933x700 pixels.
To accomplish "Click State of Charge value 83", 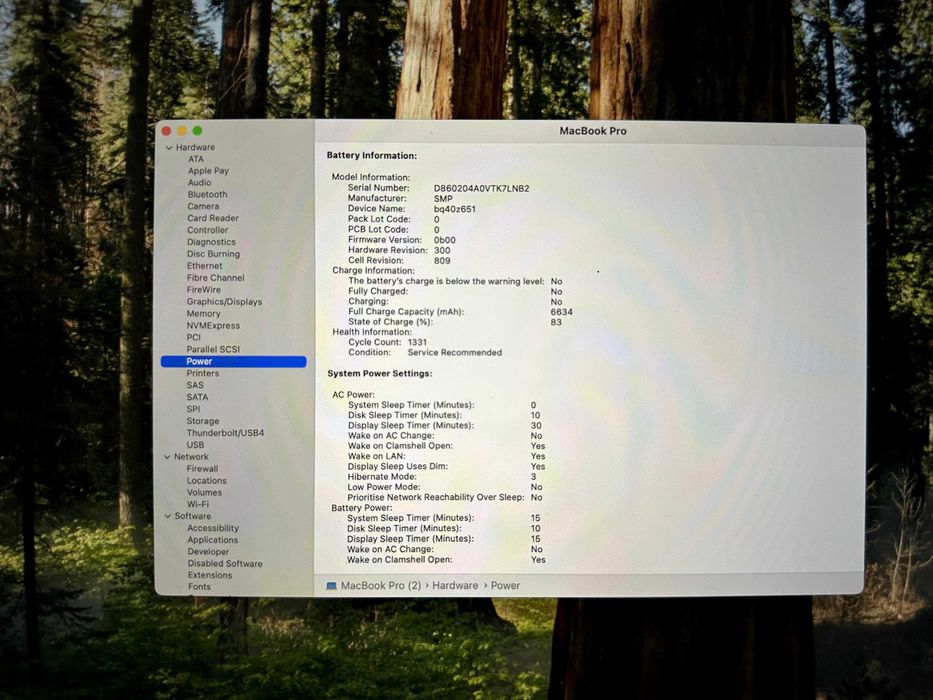I will 556,322.
